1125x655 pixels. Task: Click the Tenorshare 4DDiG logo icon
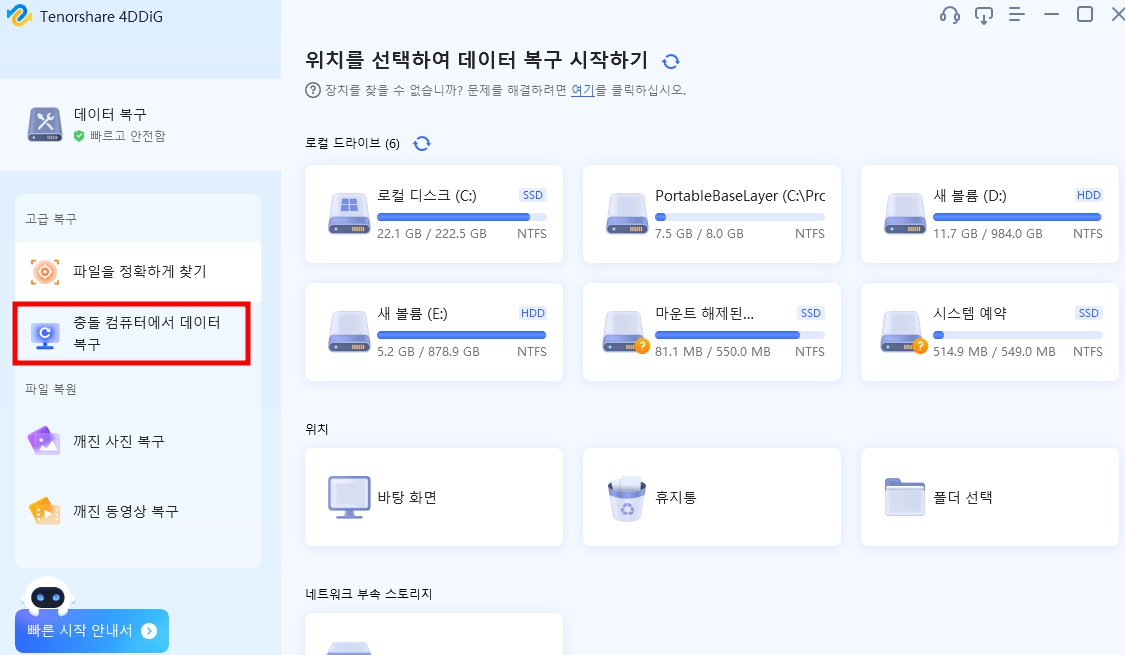pyautogui.click(x=19, y=16)
